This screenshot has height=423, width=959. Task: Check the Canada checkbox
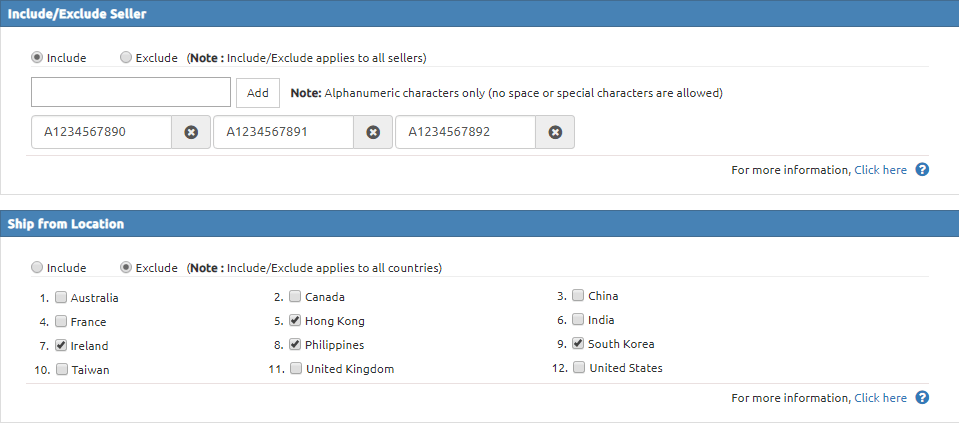[x=295, y=296]
